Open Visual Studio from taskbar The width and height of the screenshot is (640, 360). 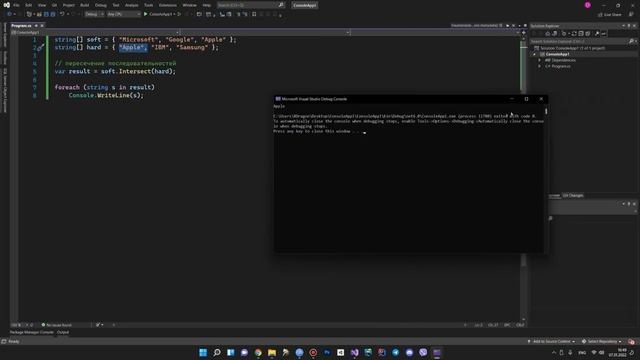[x=354, y=353]
